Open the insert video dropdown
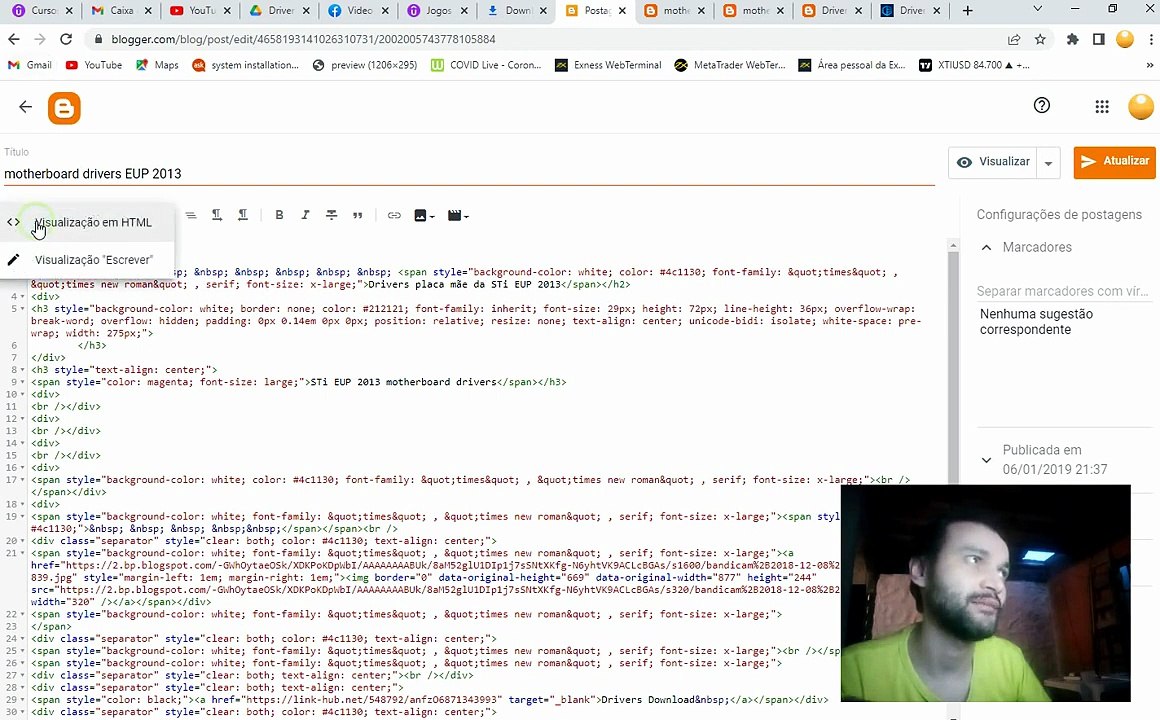Image resolution: width=1160 pixels, height=720 pixels. pyautogui.click(x=458, y=215)
